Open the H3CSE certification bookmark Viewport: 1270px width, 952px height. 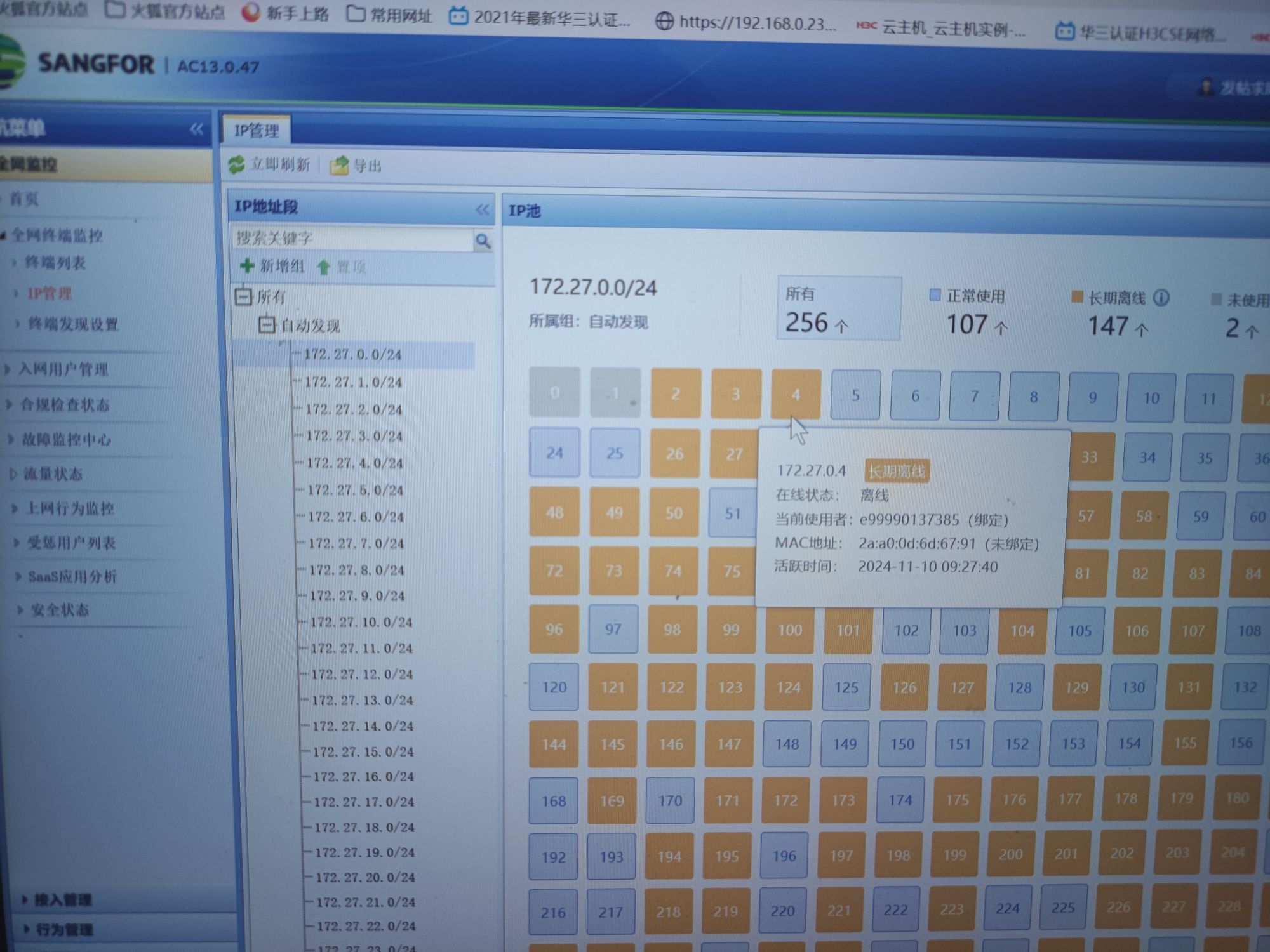(x=1141, y=32)
